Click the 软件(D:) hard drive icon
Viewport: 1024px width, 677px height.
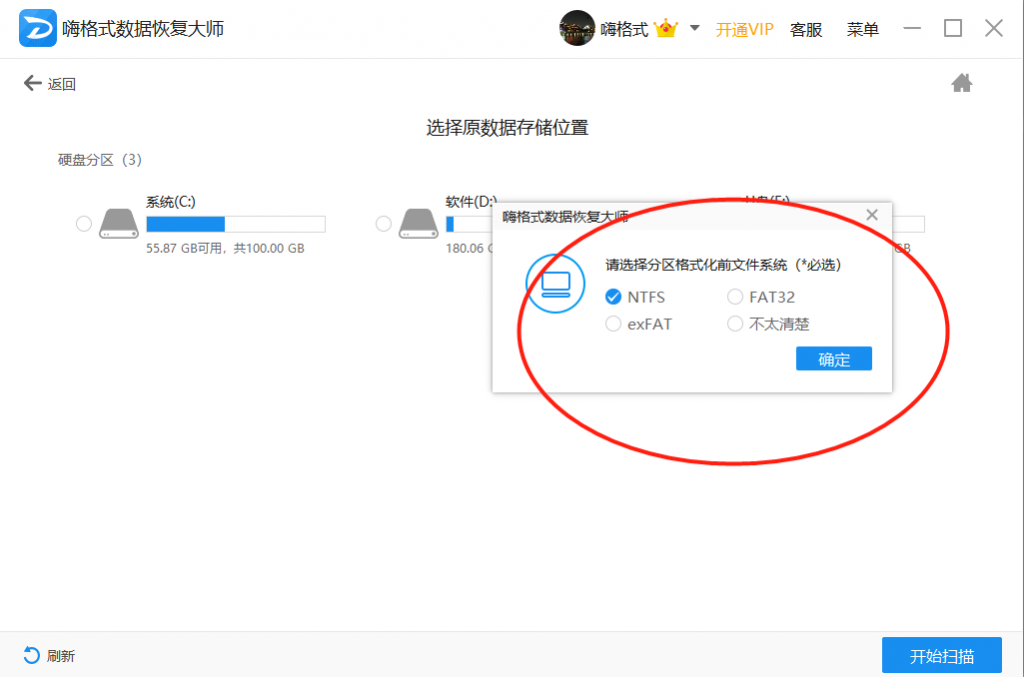click(418, 224)
